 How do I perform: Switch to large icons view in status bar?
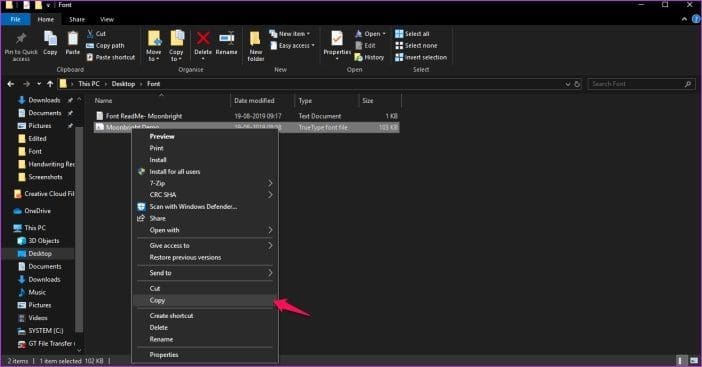(693, 360)
